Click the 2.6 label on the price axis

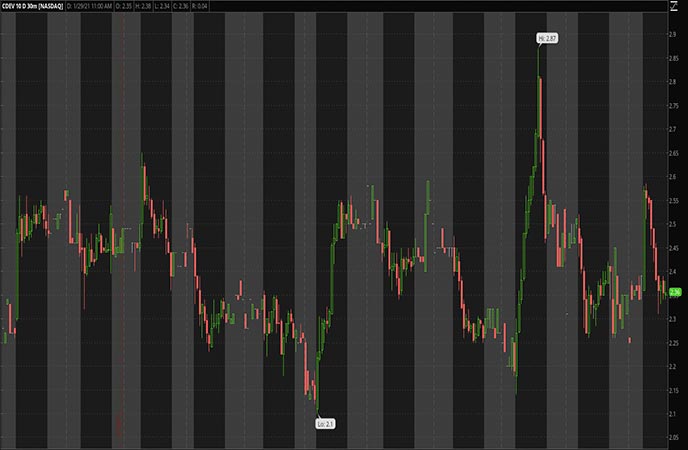[673, 177]
